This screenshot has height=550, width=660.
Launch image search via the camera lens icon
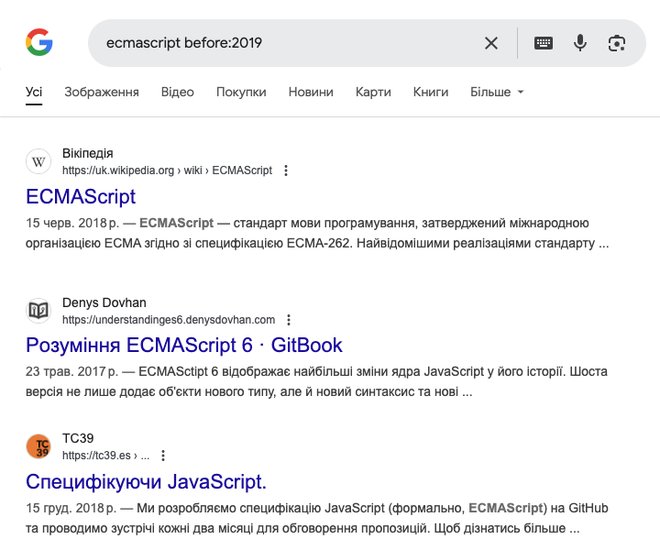617,43
